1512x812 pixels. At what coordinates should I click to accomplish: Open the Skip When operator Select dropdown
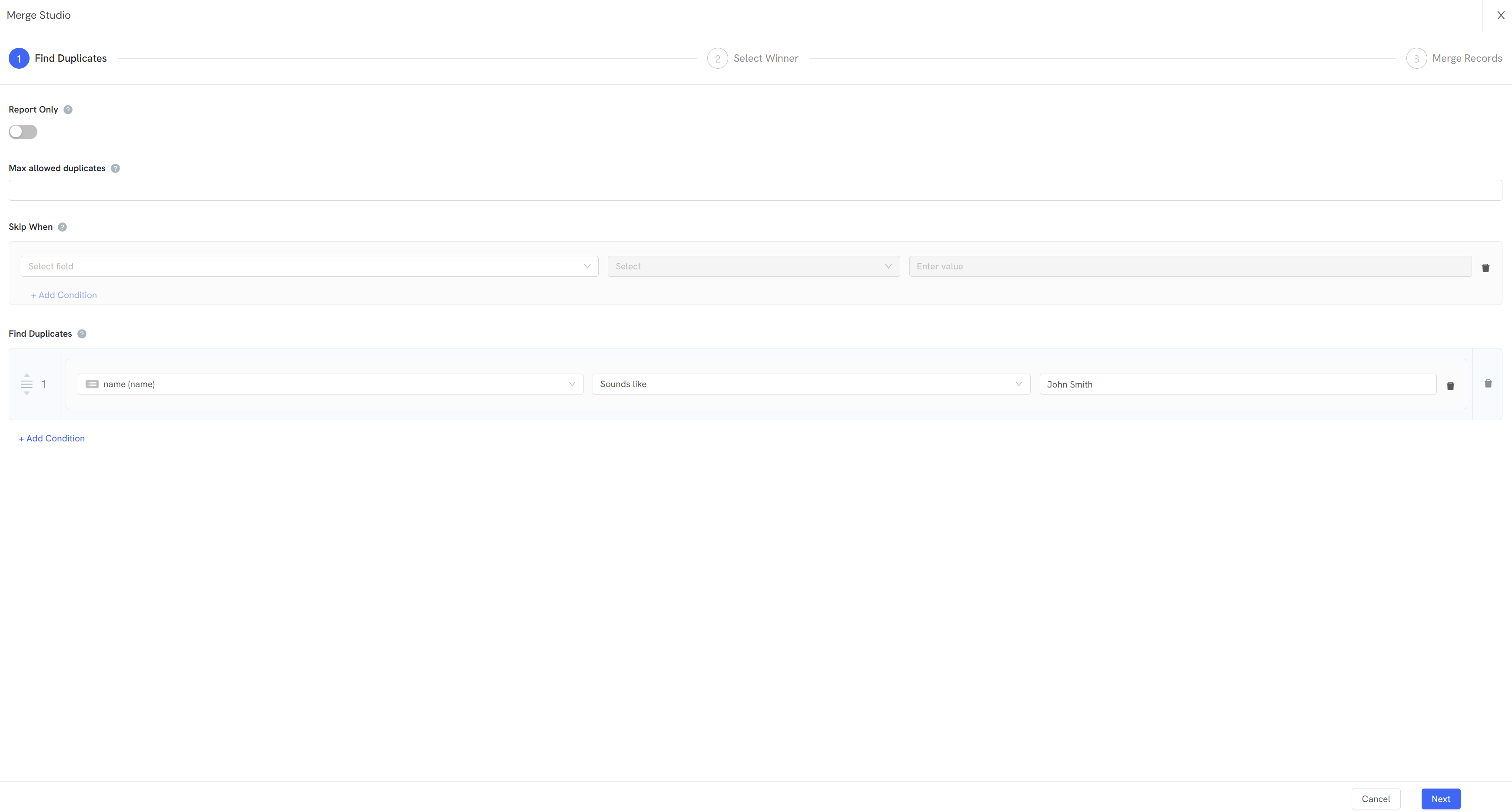pos(754,266)
